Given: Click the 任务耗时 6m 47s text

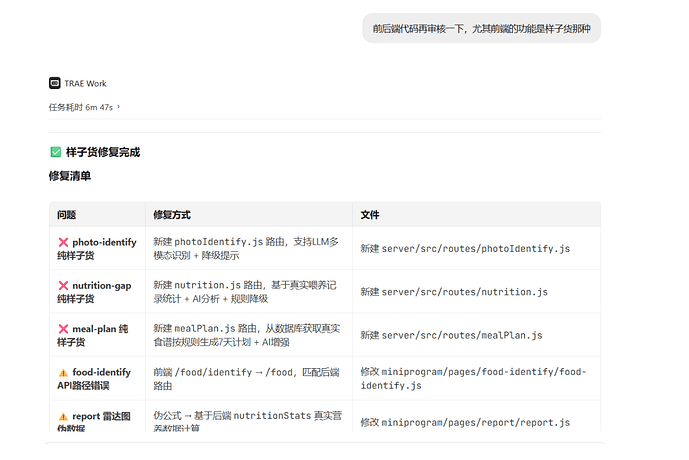Looking at the screenshot, I should pos(81,107).
